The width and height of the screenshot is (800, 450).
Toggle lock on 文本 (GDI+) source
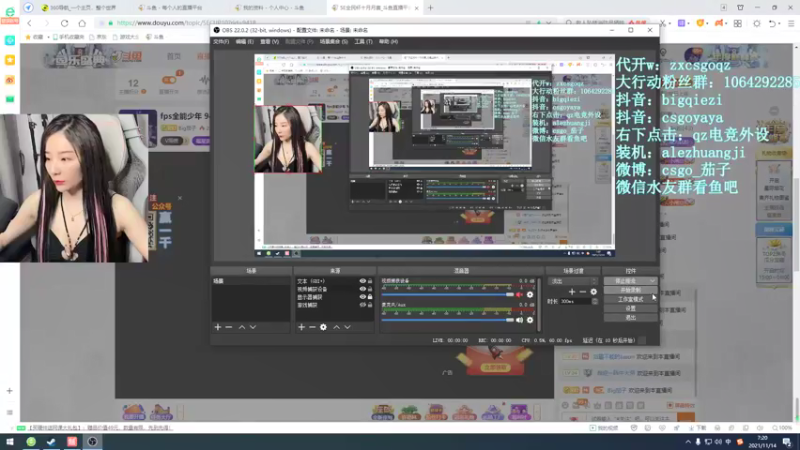coord(370,281)
